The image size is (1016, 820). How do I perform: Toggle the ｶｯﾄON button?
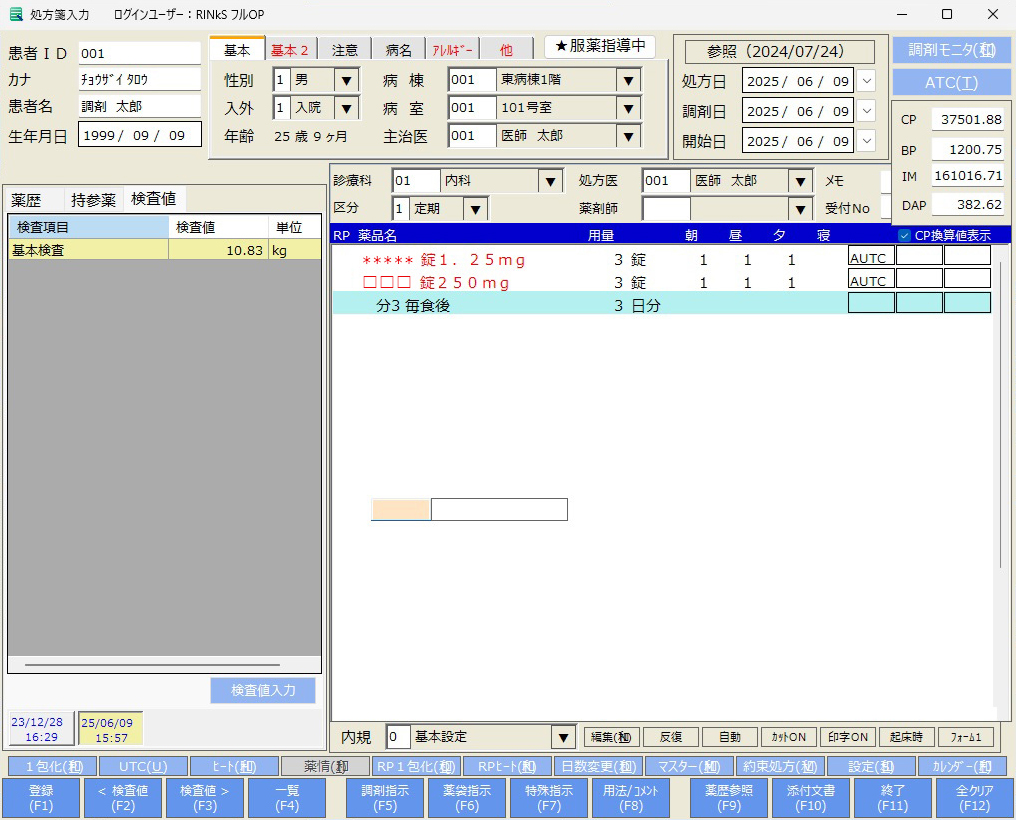pyautogui.click(x=789, y=737)
